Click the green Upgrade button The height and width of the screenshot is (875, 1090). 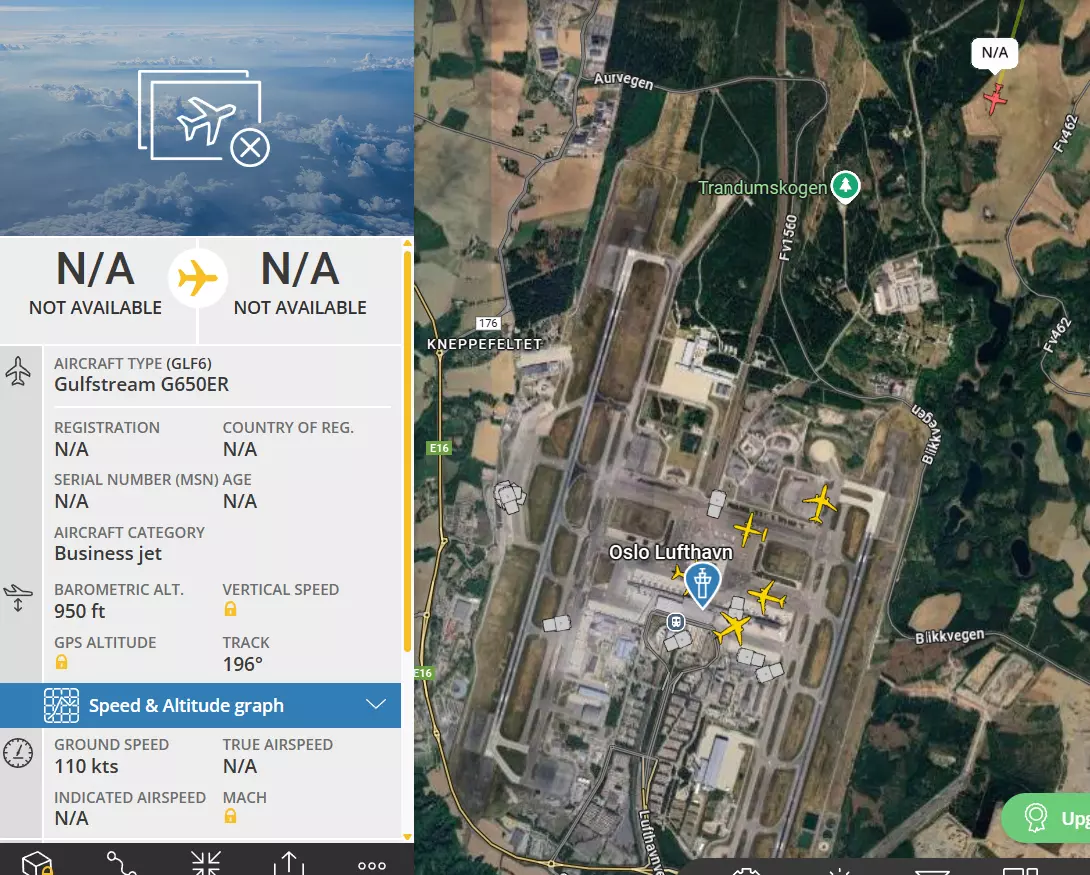click(1046, 818)
